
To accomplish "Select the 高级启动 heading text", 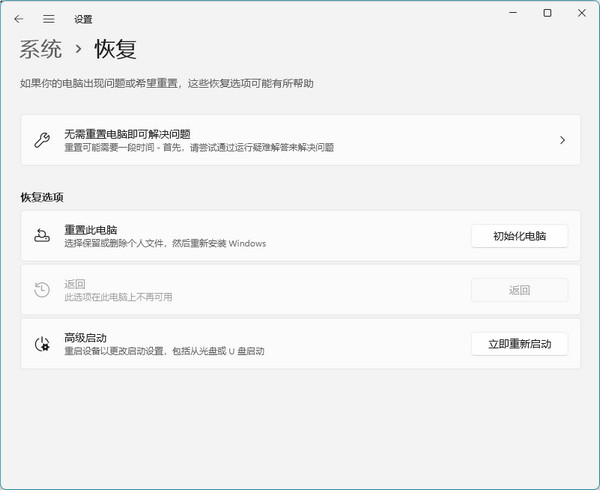I will coord(85,338).
